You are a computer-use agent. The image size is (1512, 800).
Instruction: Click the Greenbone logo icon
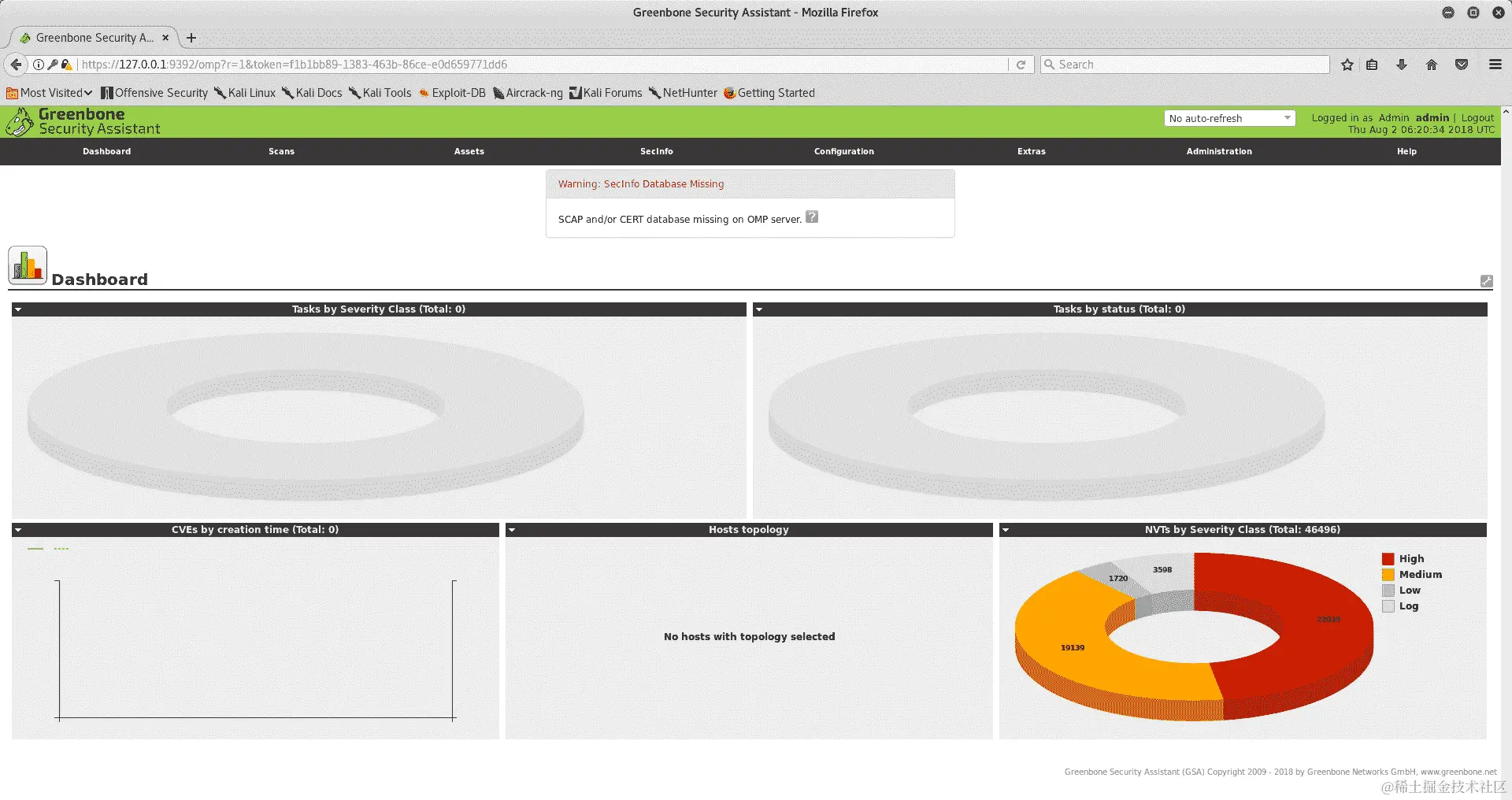tap(20, 122)
